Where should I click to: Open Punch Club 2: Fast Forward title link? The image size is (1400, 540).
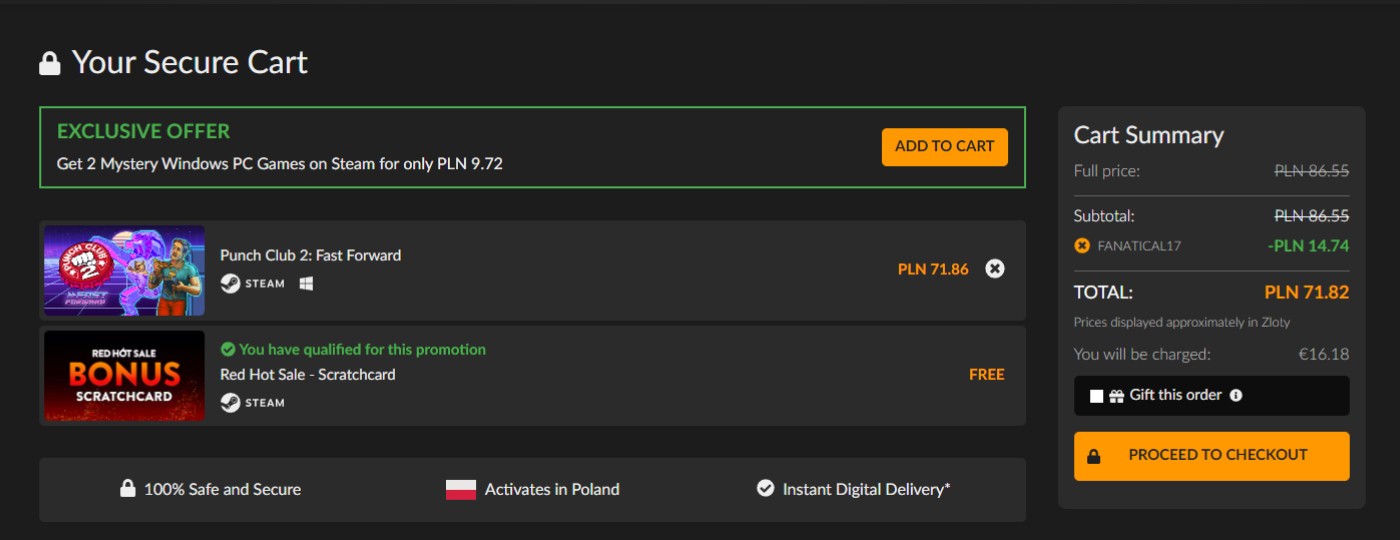[x=310, y=255]
